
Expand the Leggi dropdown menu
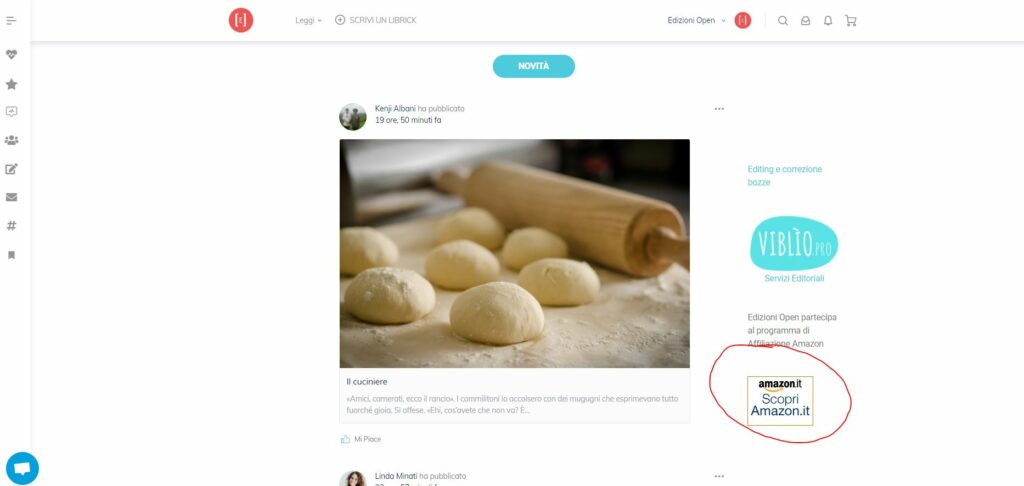tap(308, 20)
